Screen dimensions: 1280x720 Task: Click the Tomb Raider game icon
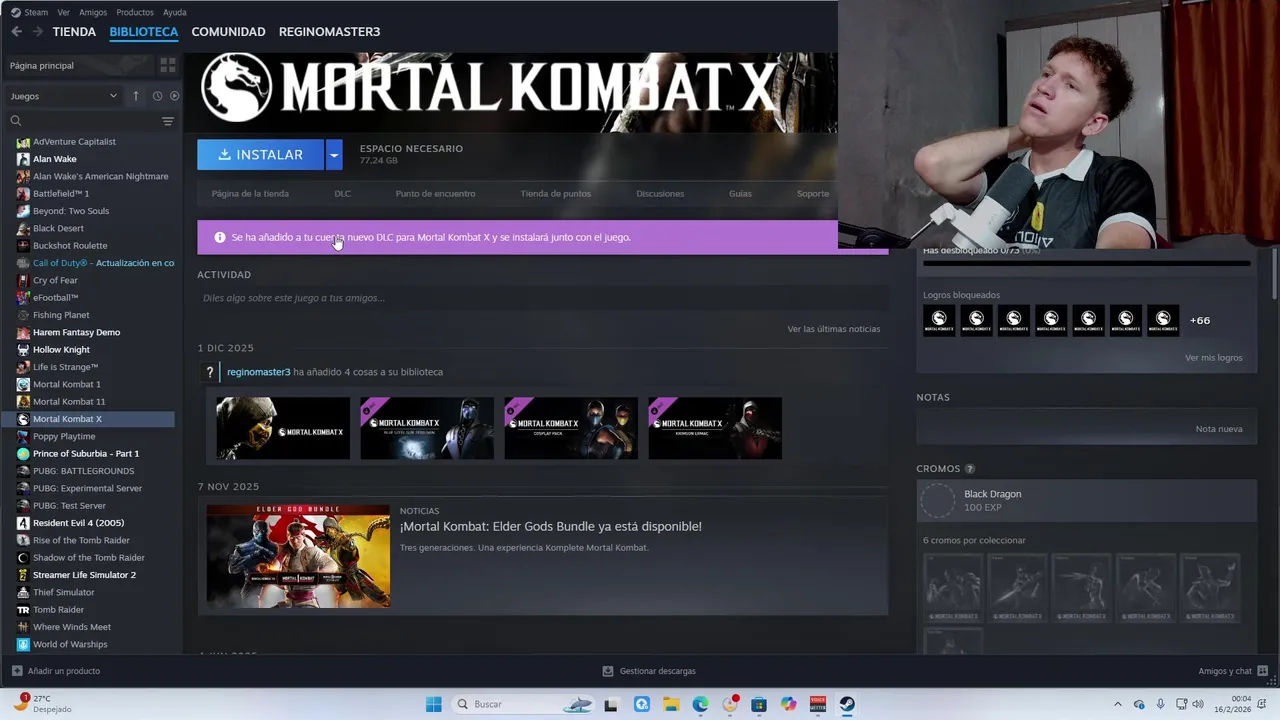[x=23, y=610]
